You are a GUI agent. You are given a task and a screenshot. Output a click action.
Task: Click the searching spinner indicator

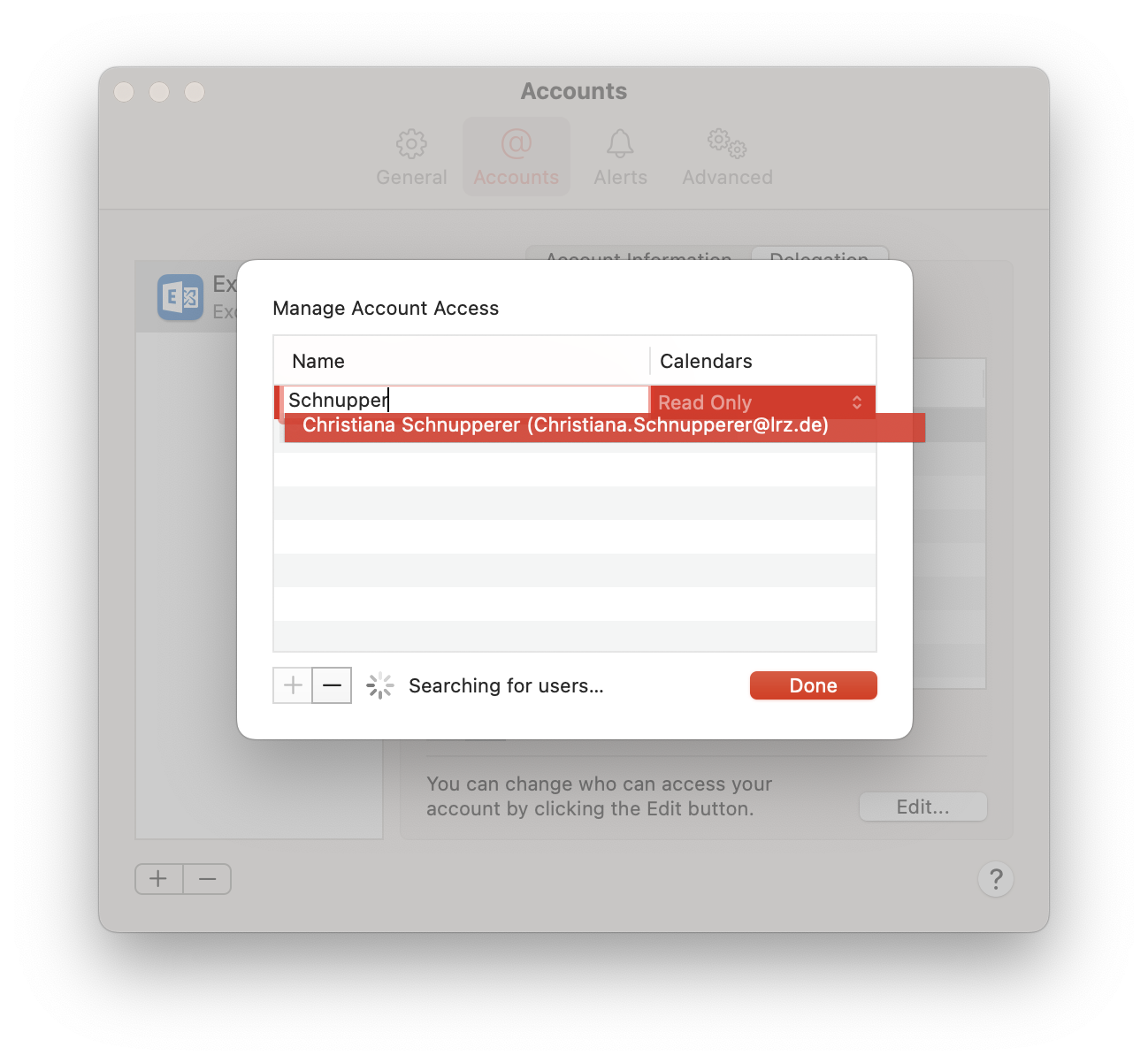click(x=380, y=685)
